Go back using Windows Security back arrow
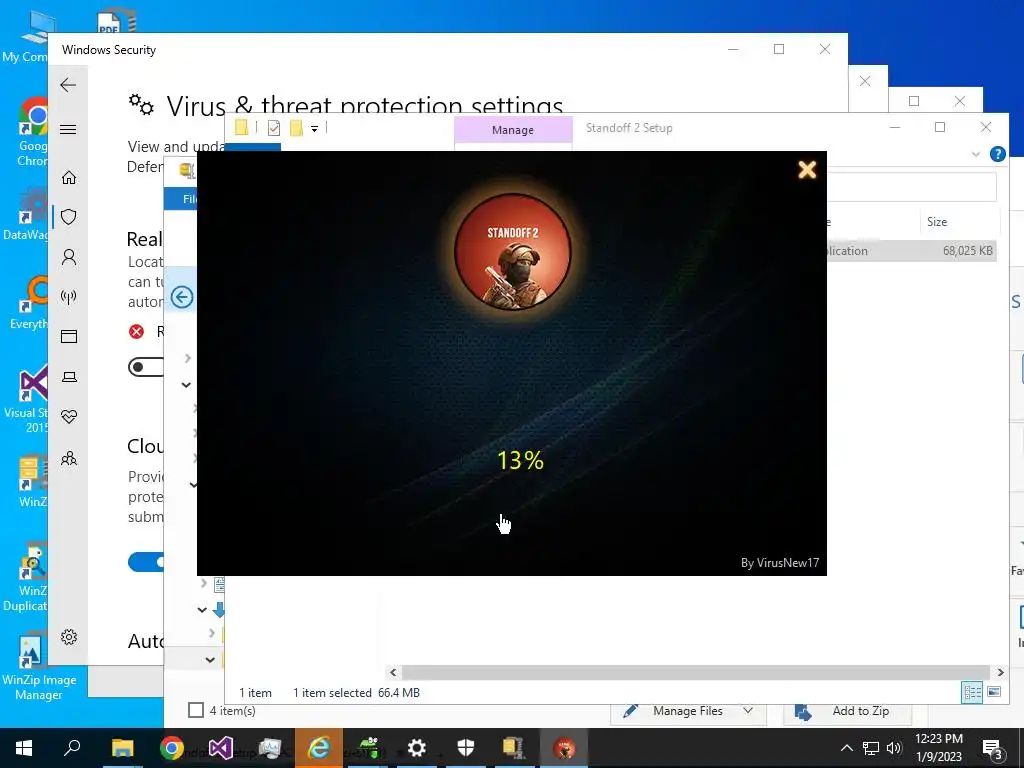 tap(68, 85)
